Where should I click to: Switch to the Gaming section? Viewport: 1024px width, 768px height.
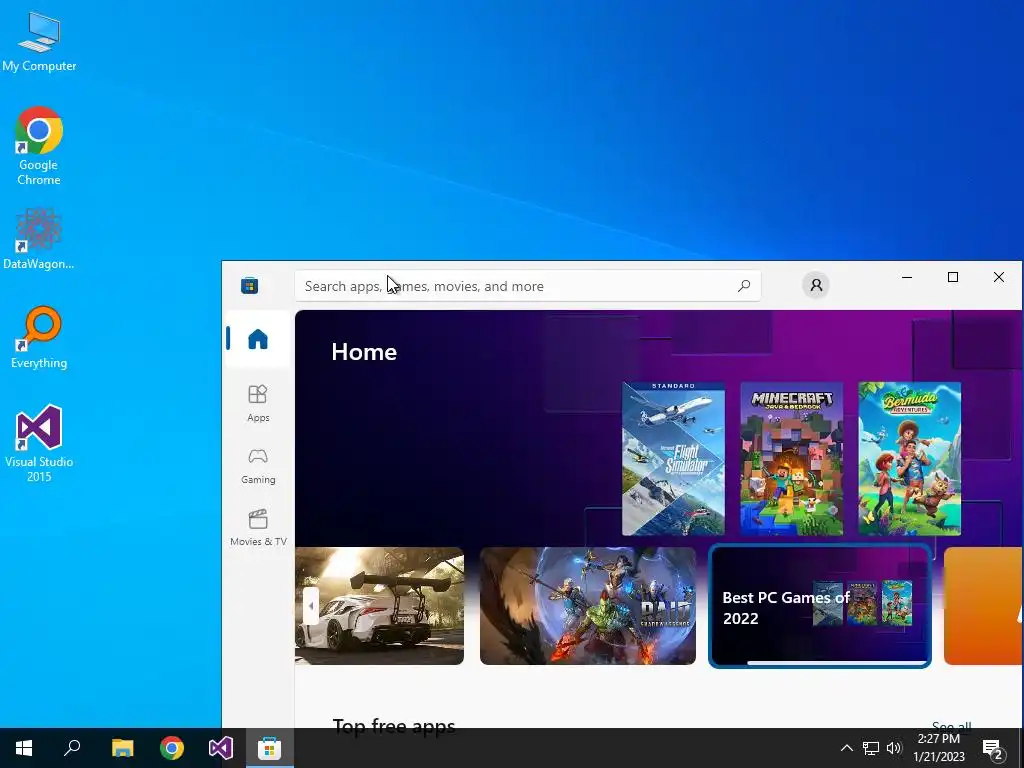pyautogui.click(x=258, y=466)
